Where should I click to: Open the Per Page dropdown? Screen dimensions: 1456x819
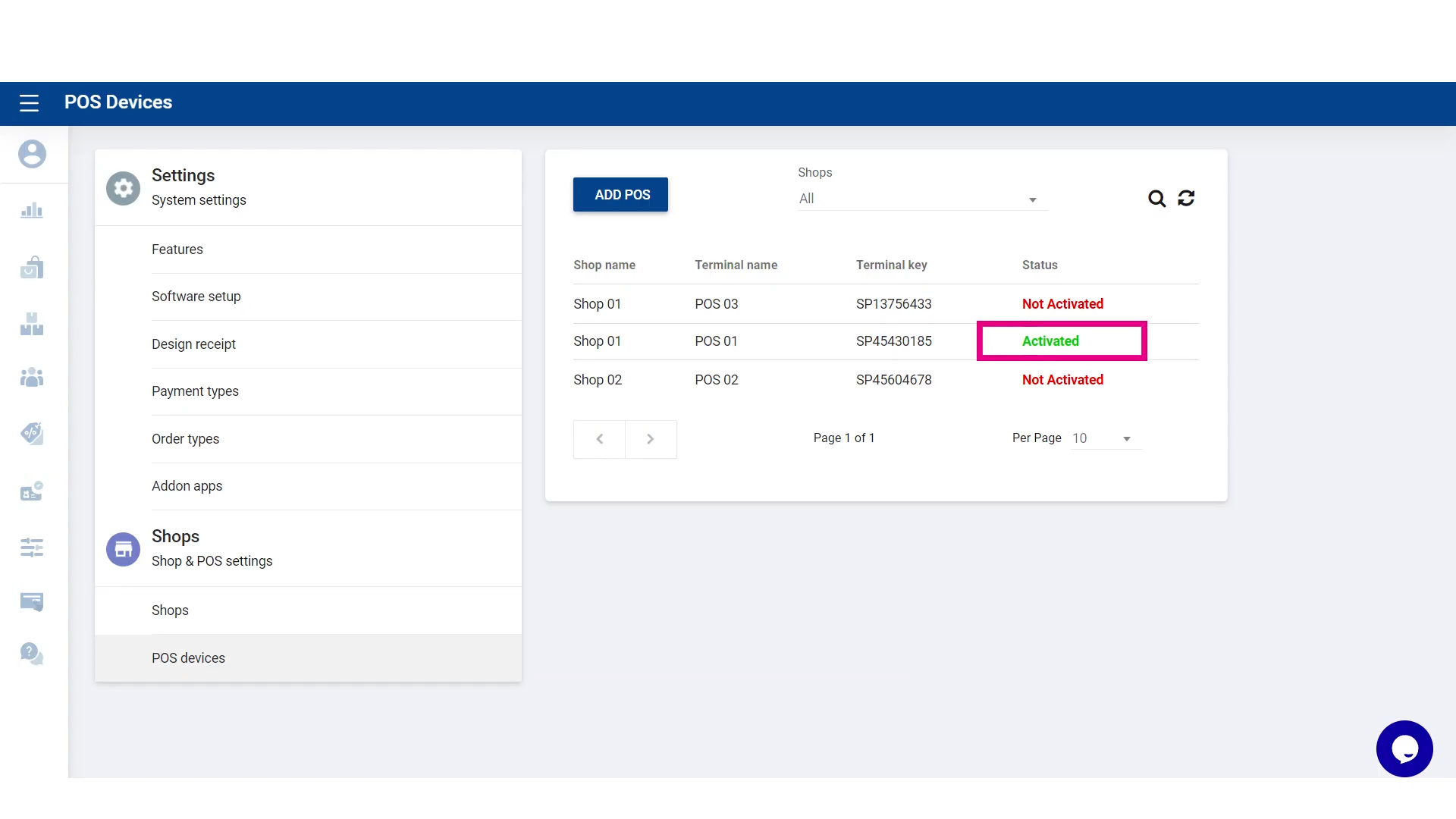[1106, 438]
